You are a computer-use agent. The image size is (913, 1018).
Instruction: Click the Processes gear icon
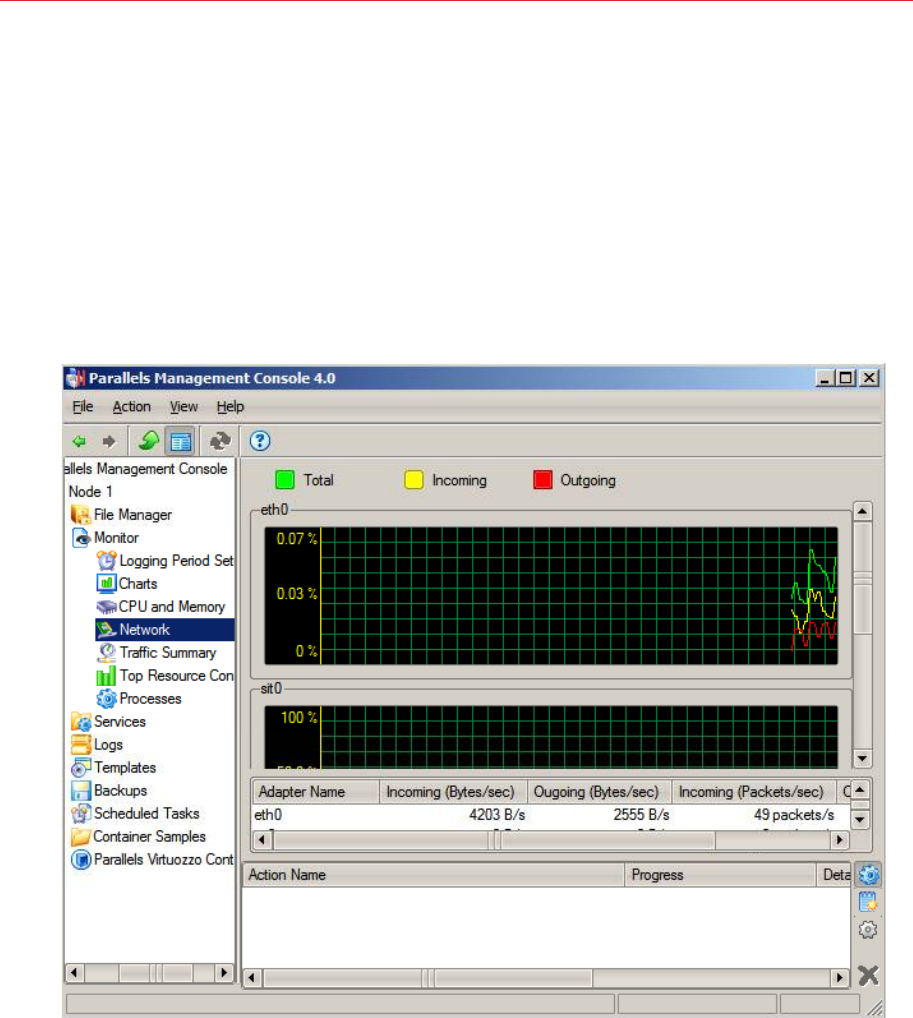(106, 699)
